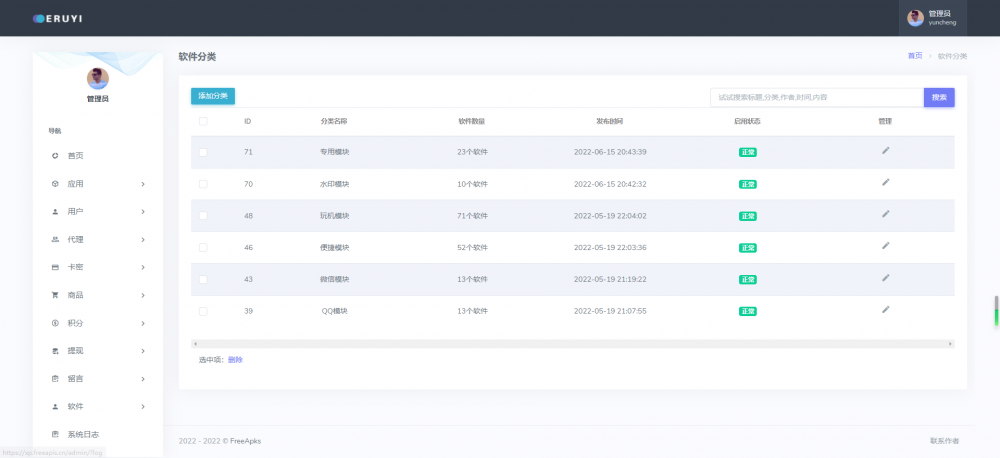Click the 首页 refresh icon in sidebar

coord(55,156)
